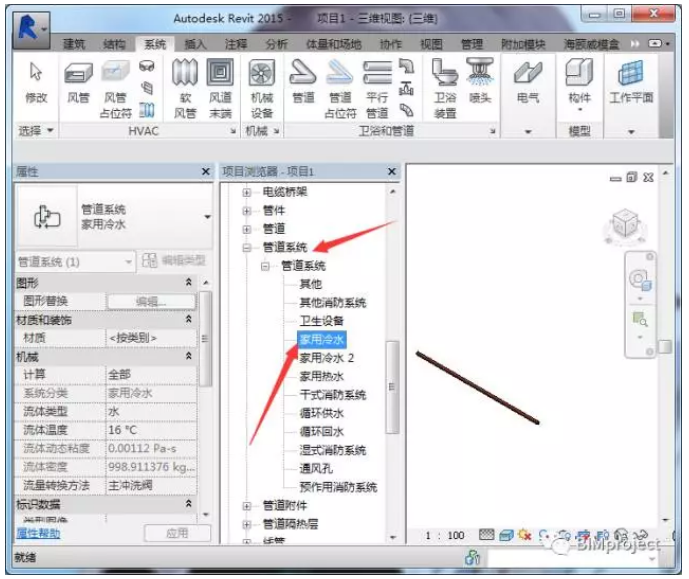Switch to the 管理 ribbon tab
This screenshot has height=579, width=689.
point(472,44)
